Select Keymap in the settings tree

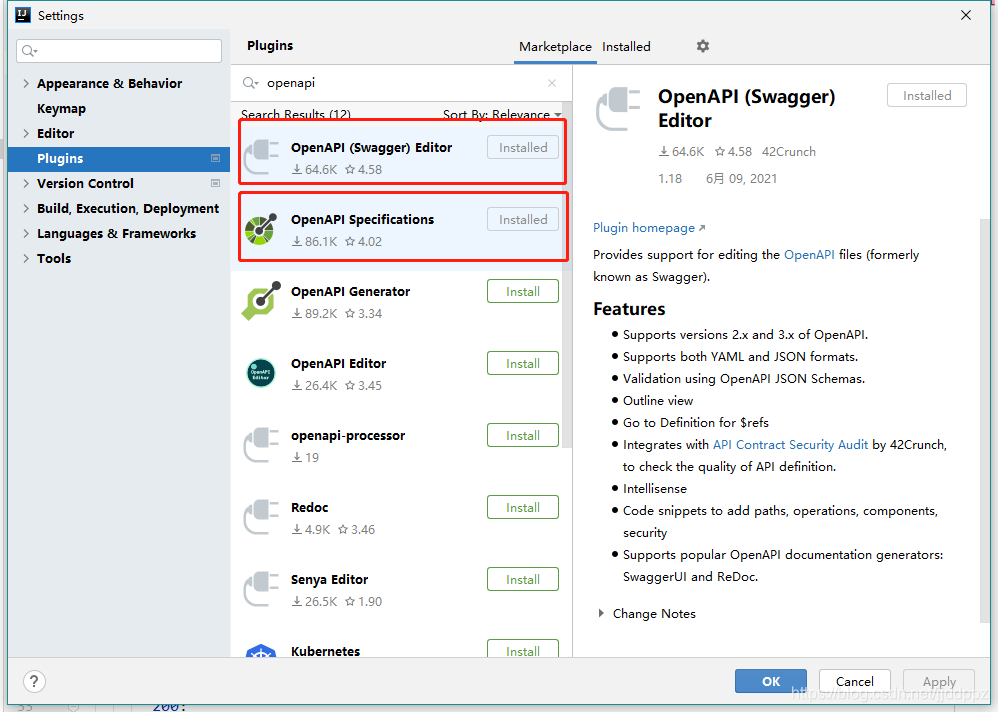[61, 108]
